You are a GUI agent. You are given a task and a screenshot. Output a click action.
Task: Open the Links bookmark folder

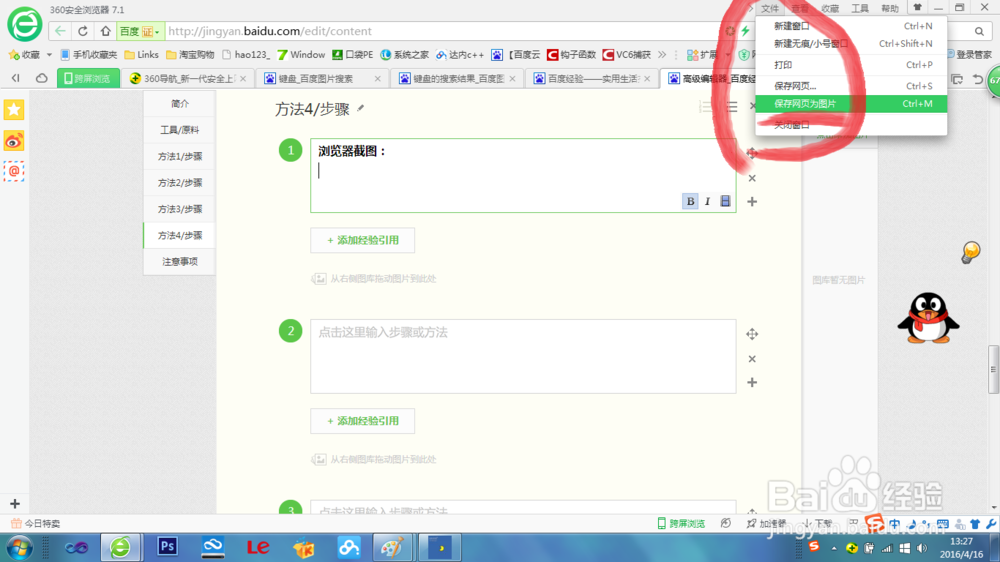[142, 55]
